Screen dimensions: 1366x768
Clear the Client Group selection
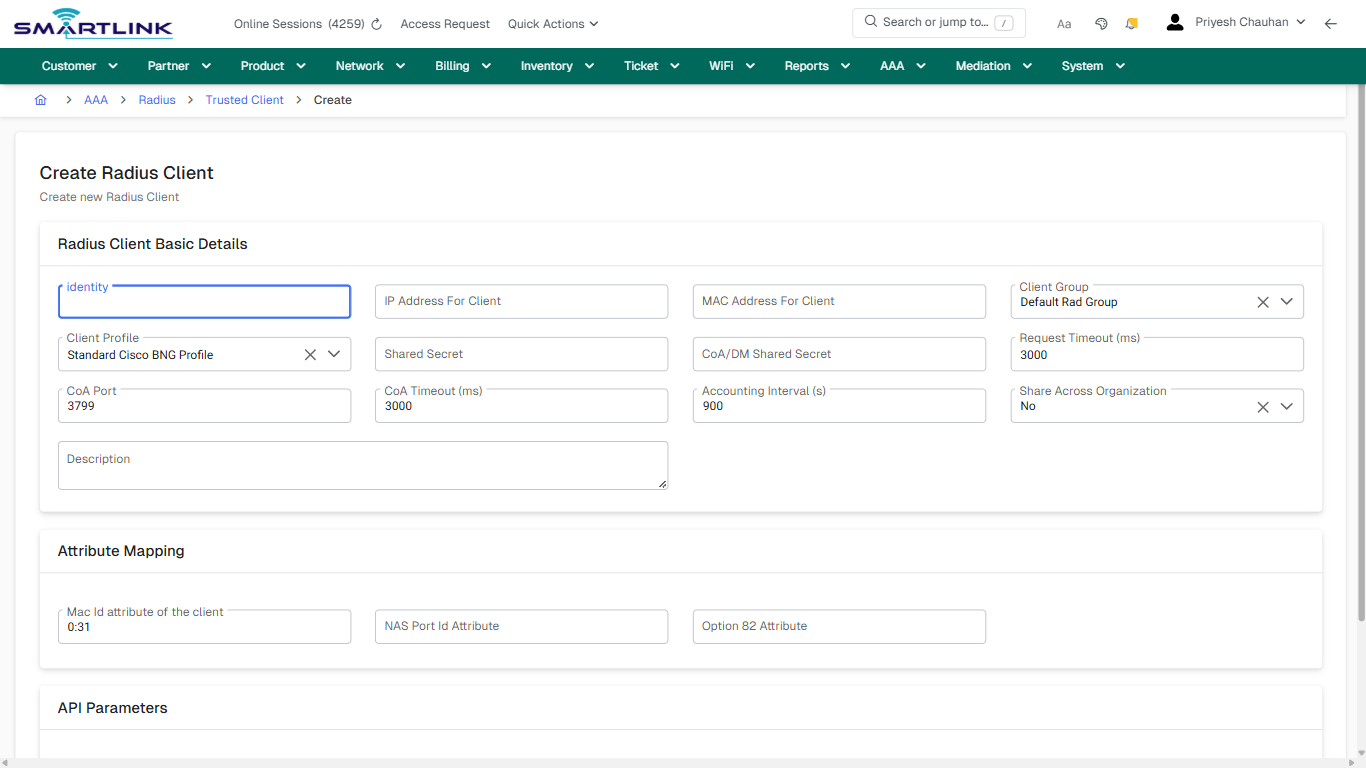(x=1262, y=301)
